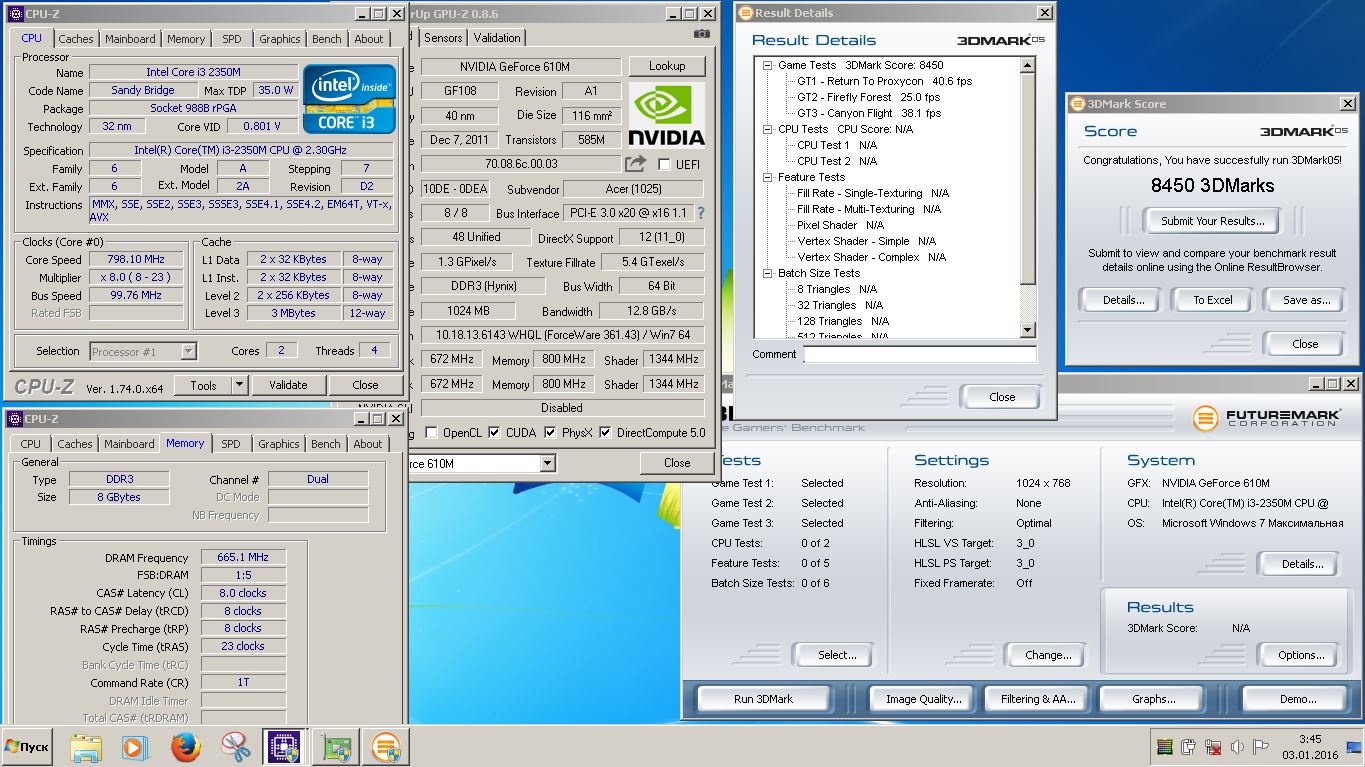Open the Start menu (Пуск) button
Viewport: 1365px width, 767px height.
pyautogui.click(x=27, y=746)
